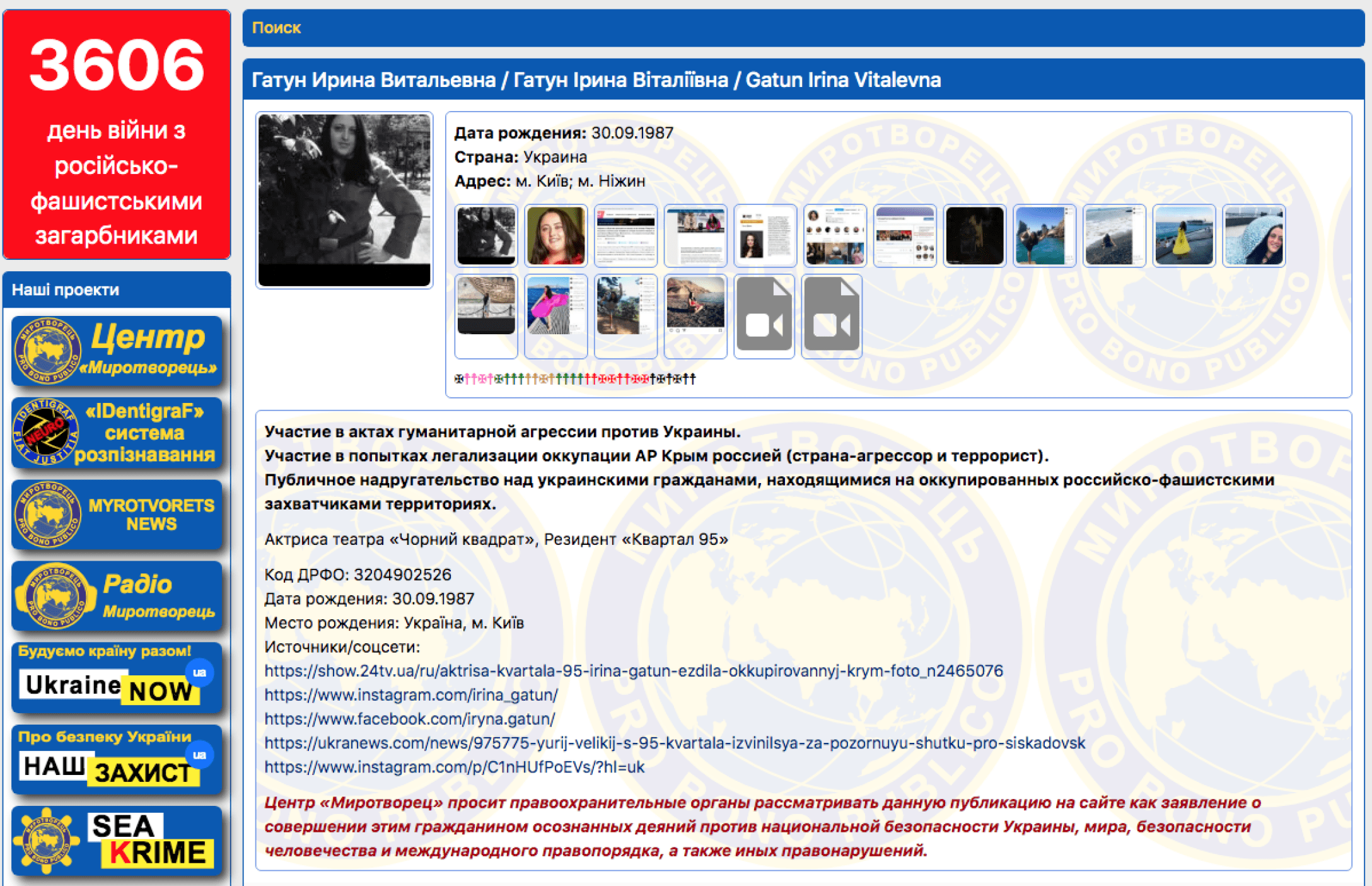Open the Instagram post C1nHUfPoEVs link
Image resolution: width=1372 pixels, height=886 pixels.
(454, 767)
